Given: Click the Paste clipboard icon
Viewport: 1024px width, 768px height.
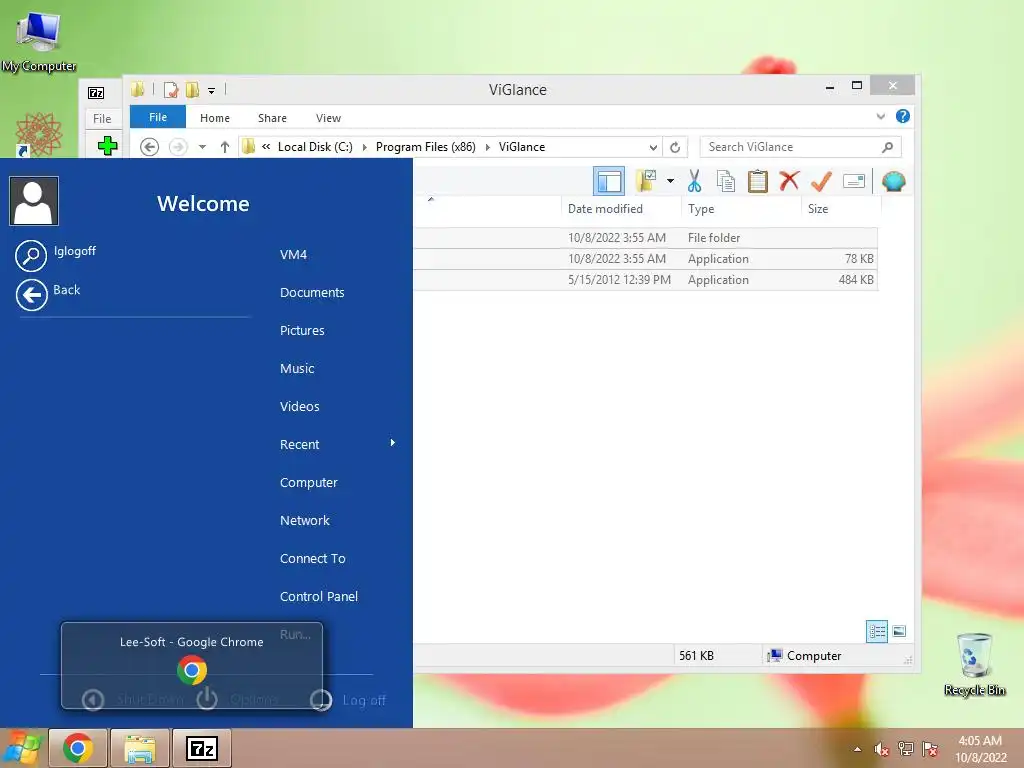Looking at the screenshot, I should coord(758,181).
